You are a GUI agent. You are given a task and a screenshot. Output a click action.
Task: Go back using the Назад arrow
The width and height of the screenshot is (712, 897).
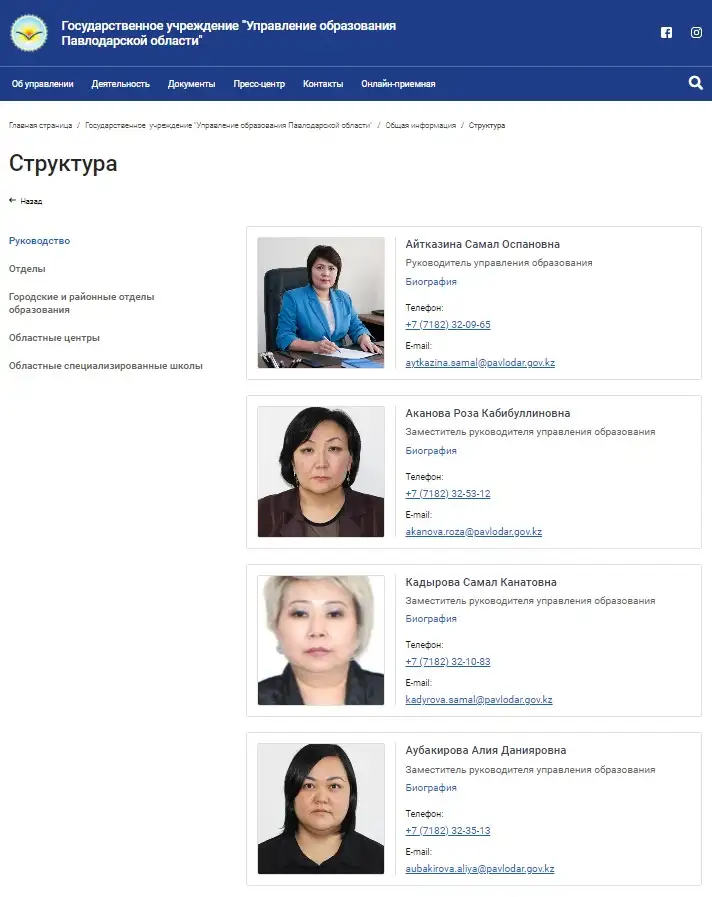[26, 201]
